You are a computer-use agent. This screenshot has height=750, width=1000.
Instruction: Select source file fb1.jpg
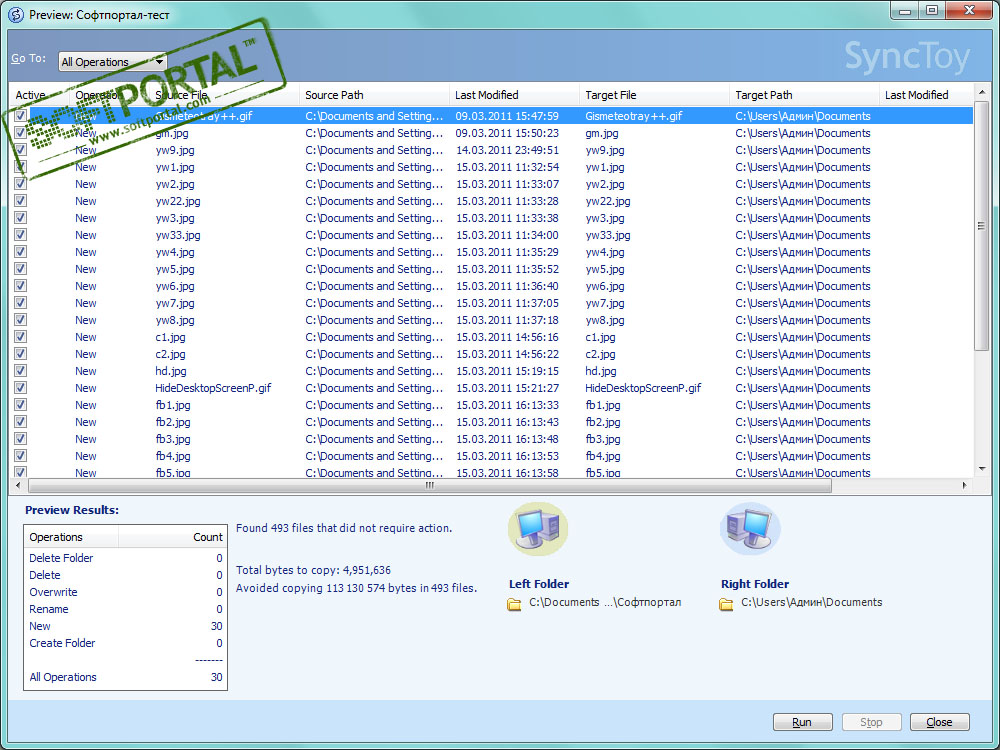(x=173, y=405)
